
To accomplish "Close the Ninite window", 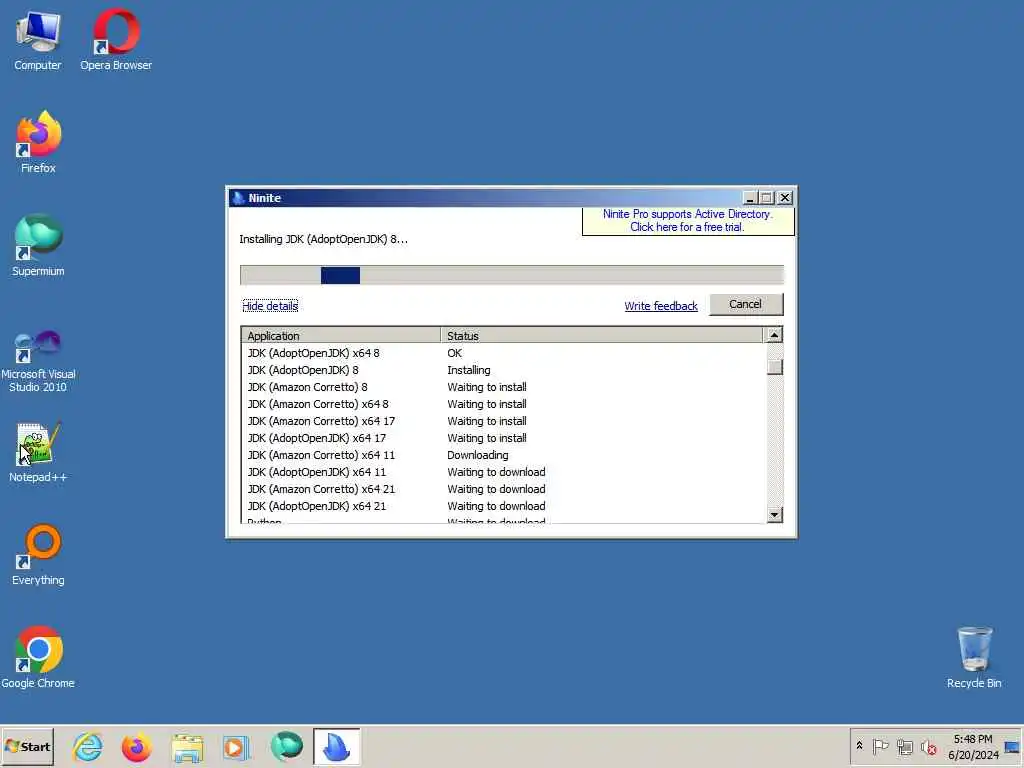I will (785, 198).
